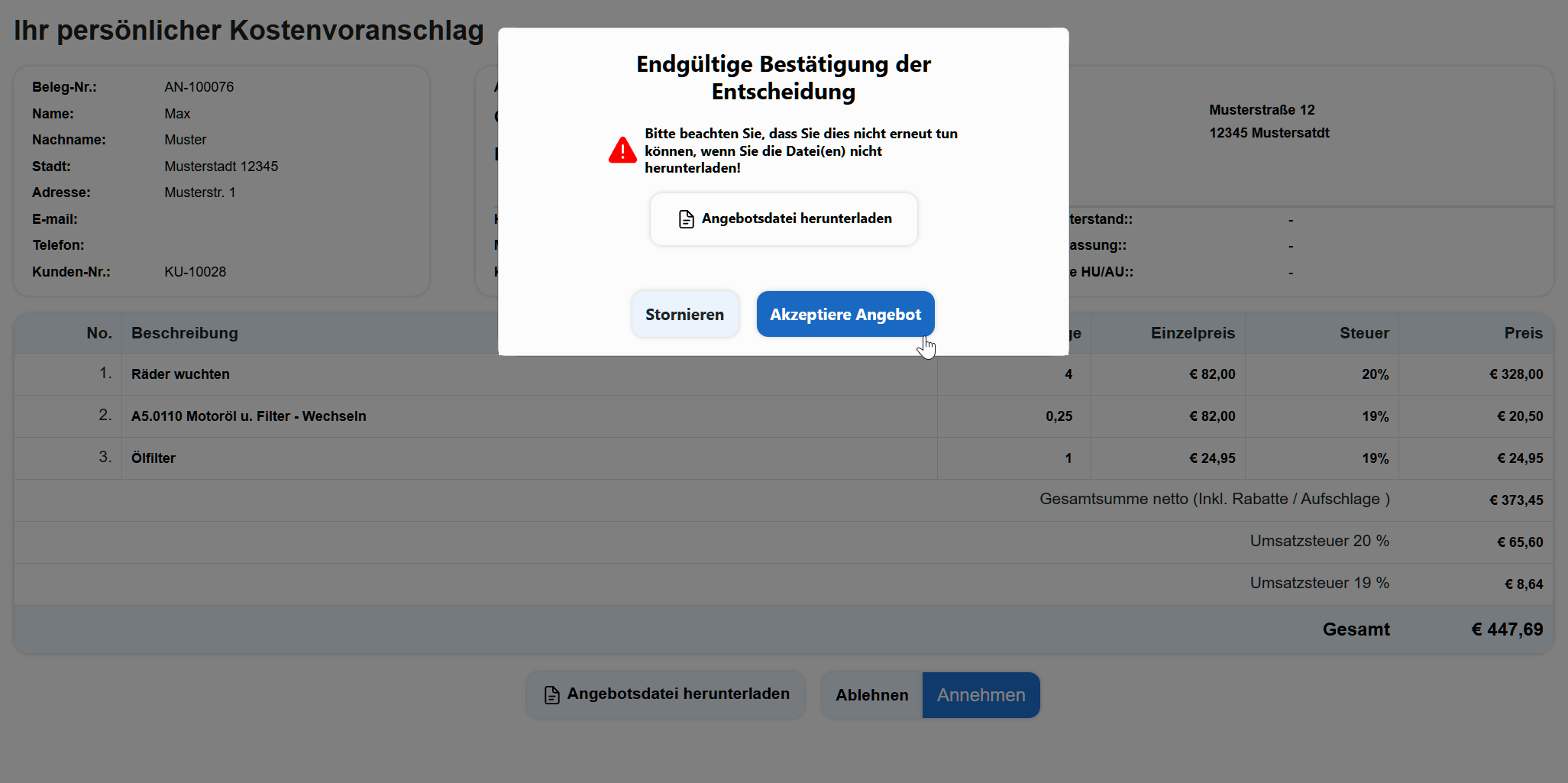Screen dimensions: 1568x783
Task: Download the offer file from the dialog
Action: point(784,219)
